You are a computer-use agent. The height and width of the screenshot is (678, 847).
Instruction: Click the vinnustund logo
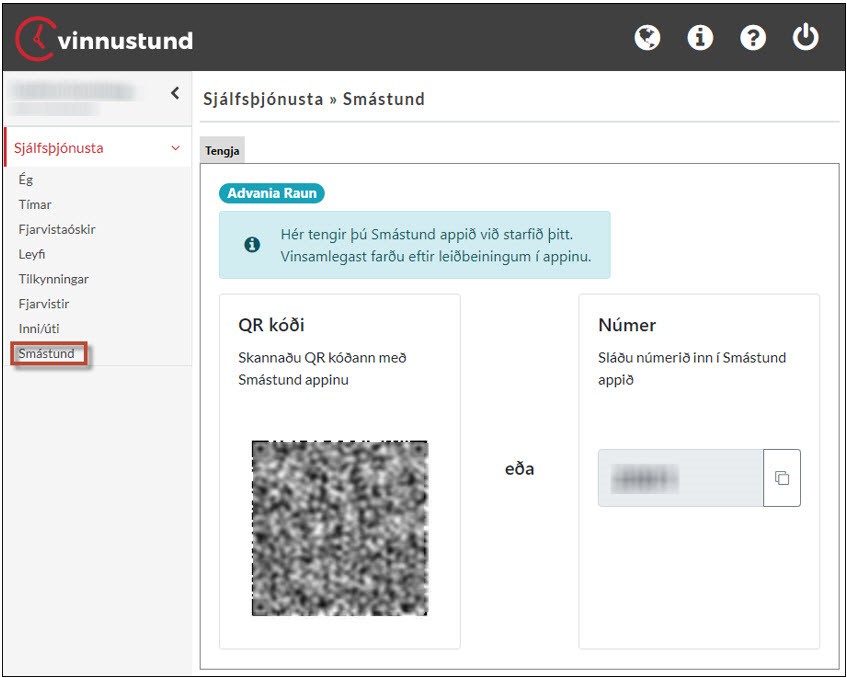click(x=104, y=39)
